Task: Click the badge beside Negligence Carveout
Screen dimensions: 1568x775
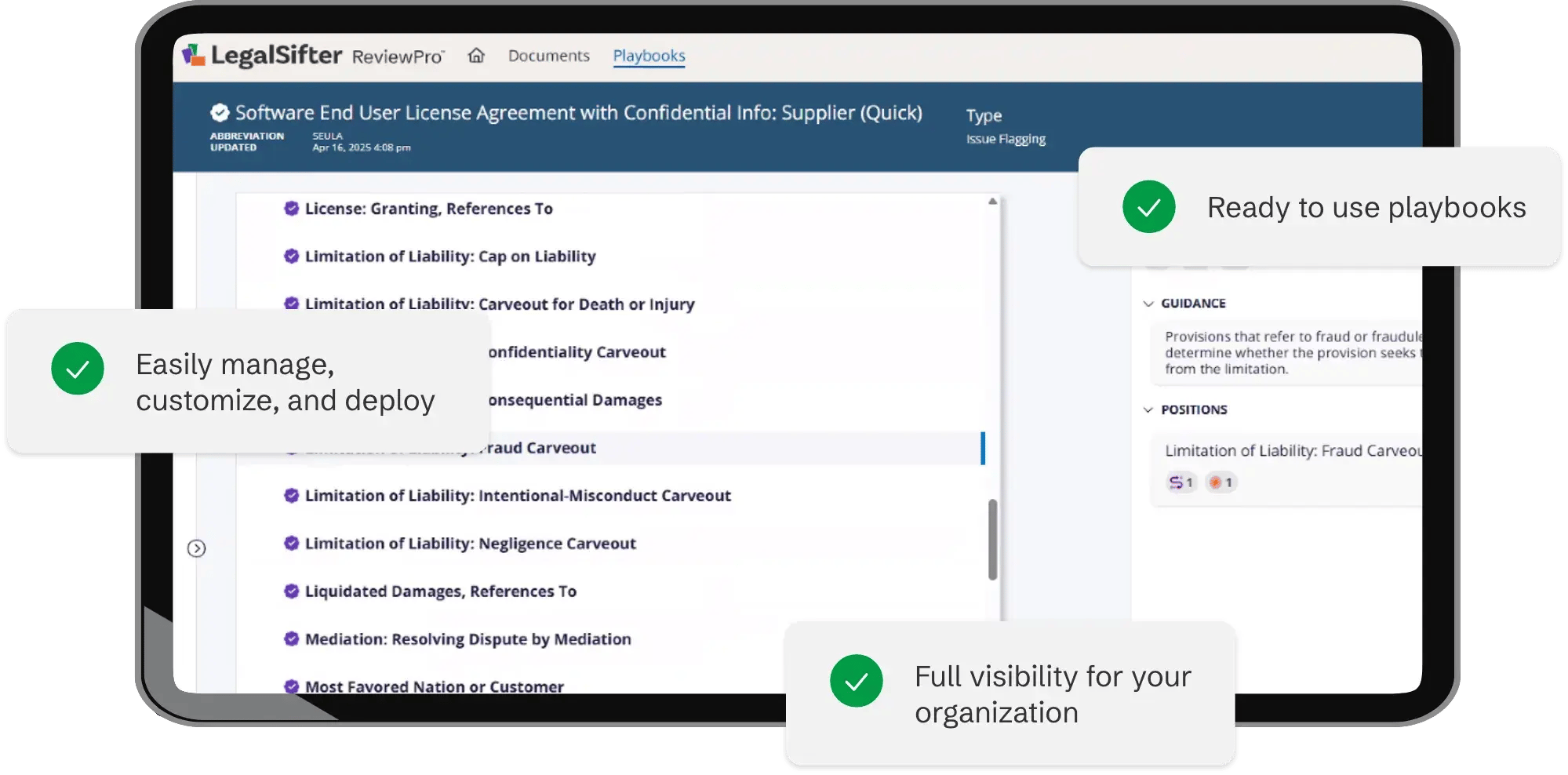Action: [x=291, y=544]
